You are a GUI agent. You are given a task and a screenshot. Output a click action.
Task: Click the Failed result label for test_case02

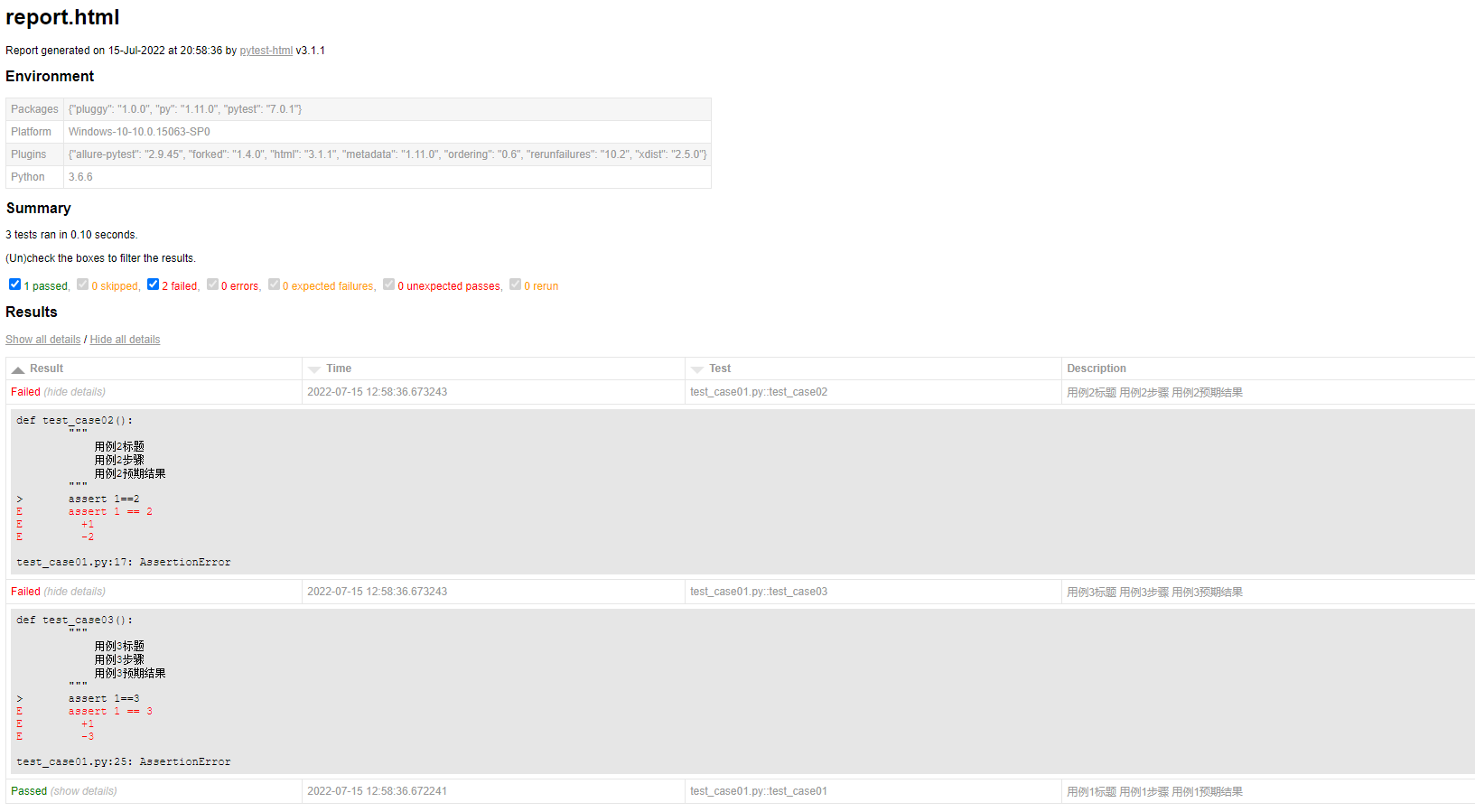click(x=25, y=392)
